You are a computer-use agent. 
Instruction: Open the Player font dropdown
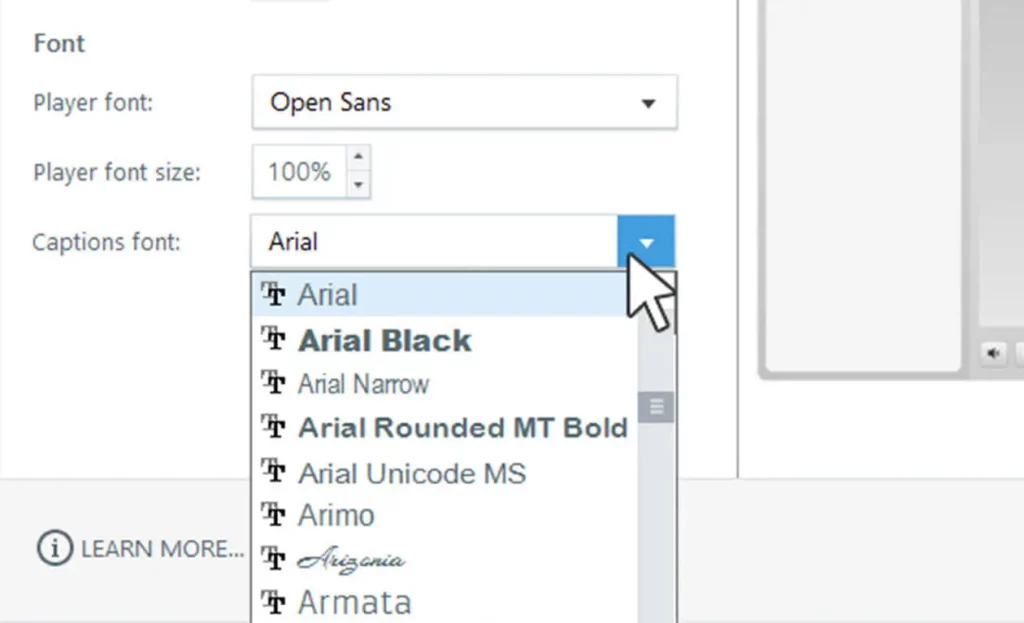[647, 103]
